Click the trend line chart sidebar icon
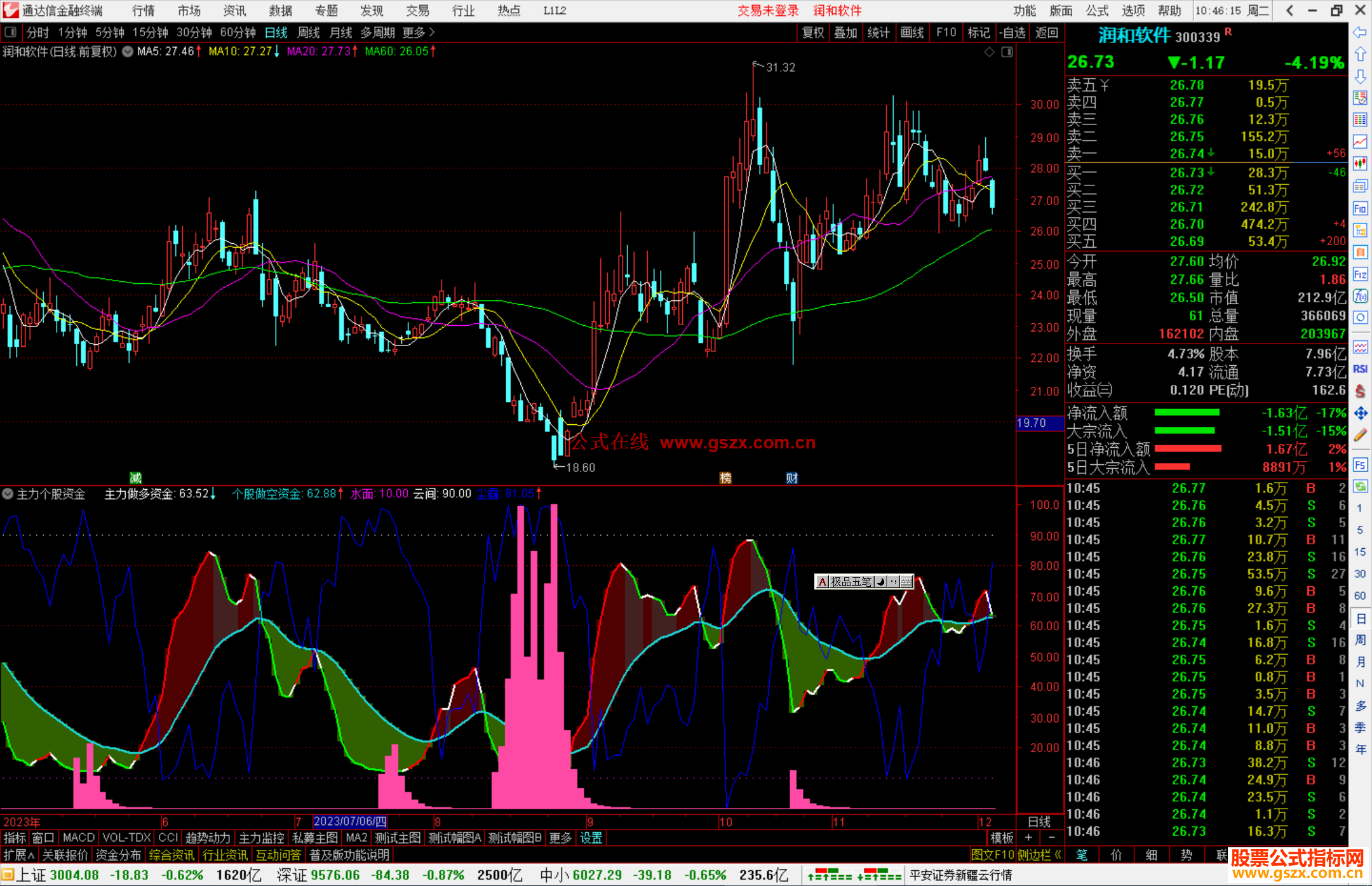The image size is (1372, 886). (1360, 142)
